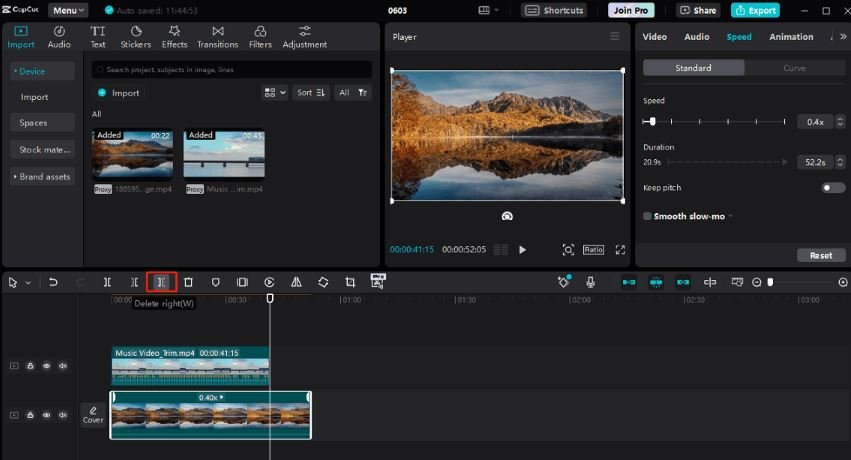Click the Reset button
851x460 pixels.
[x=820, y=255]
